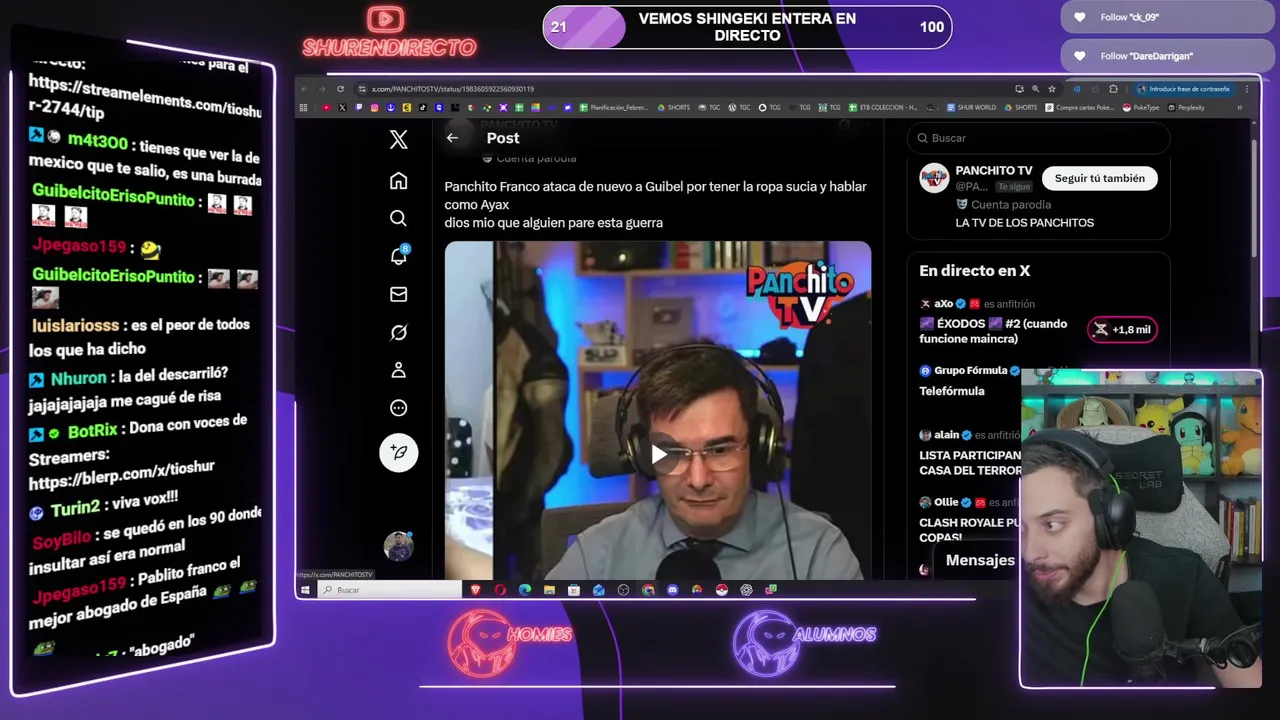Open Discord on the taskbar
1280x720 pixels.
pyautogui.click(x=672, y=590)
